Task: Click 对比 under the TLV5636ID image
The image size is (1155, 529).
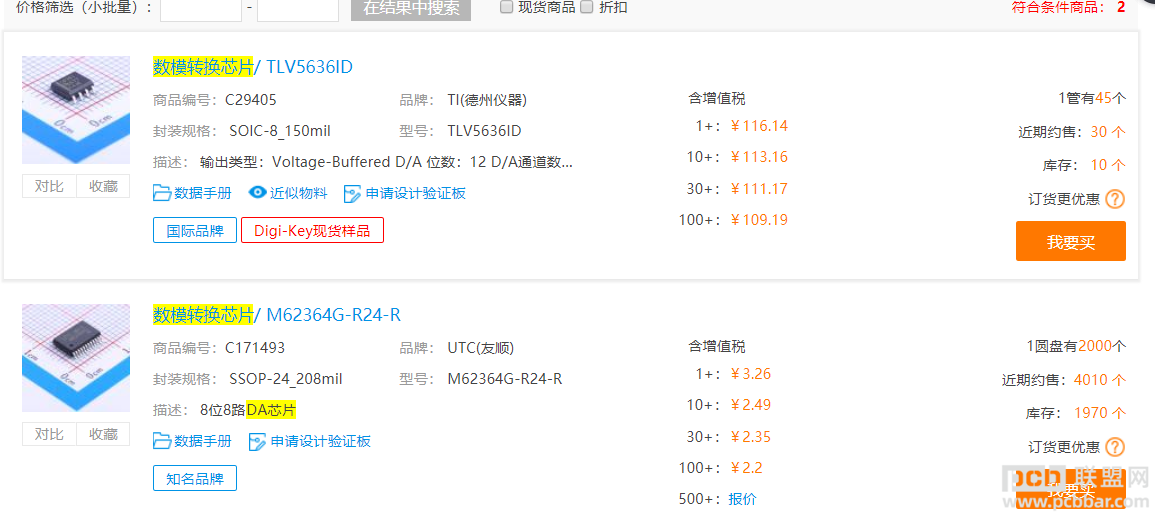Action: (49, 186)
